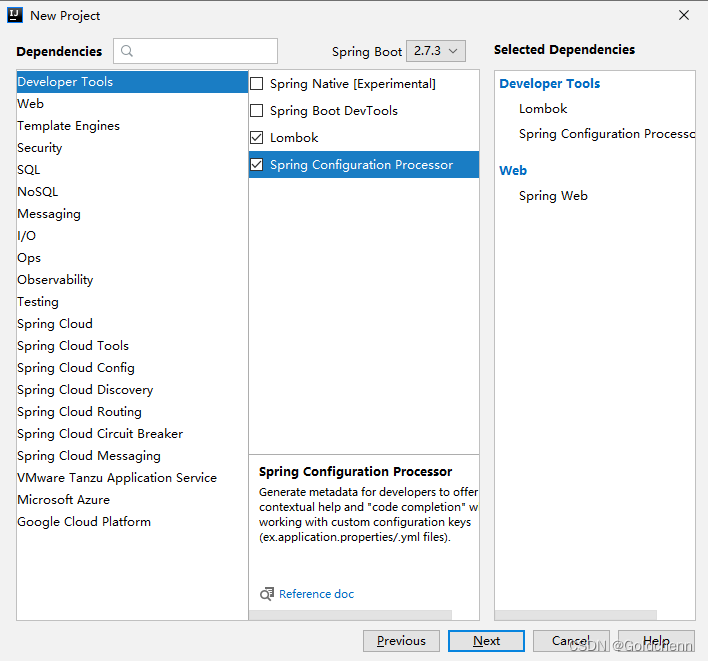Select Spring Cloud Circuit Breaker category
The width and height of the screenshot is (708, 661).
click(132, 434)
